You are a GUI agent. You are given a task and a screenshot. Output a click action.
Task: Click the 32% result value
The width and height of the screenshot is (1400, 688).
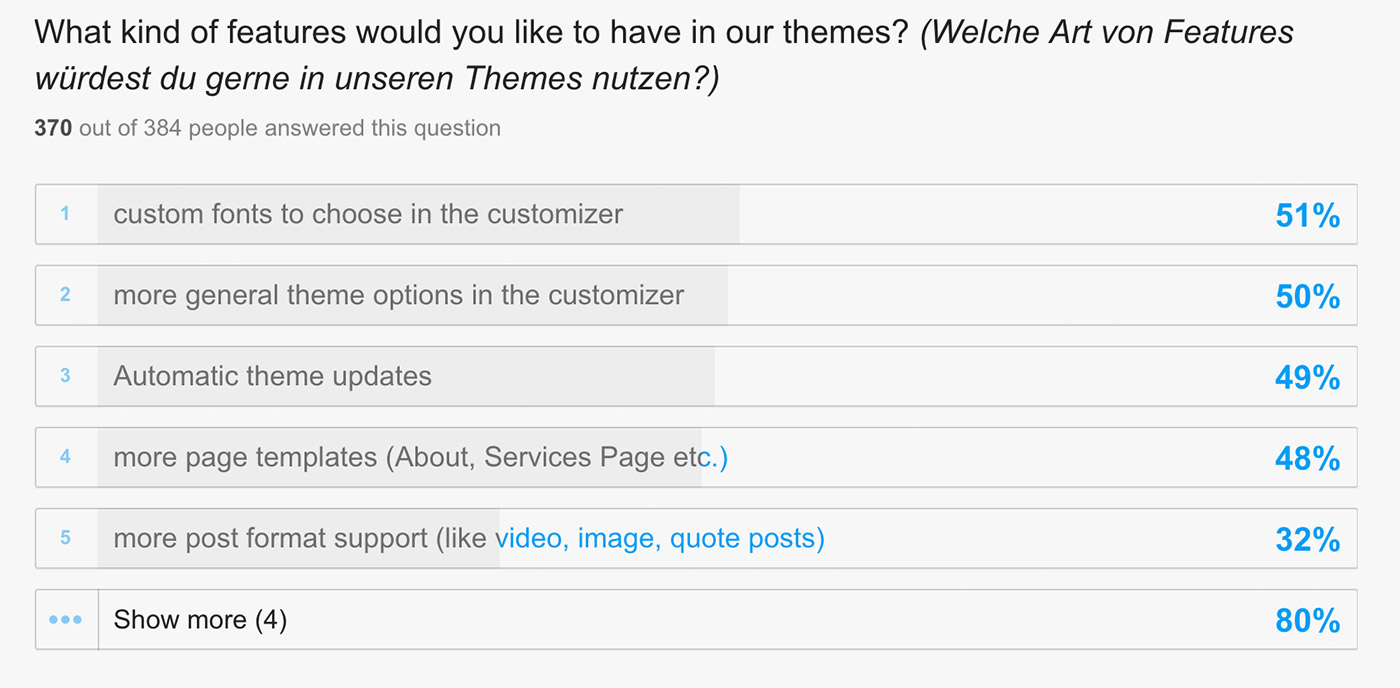[1307, 539]
